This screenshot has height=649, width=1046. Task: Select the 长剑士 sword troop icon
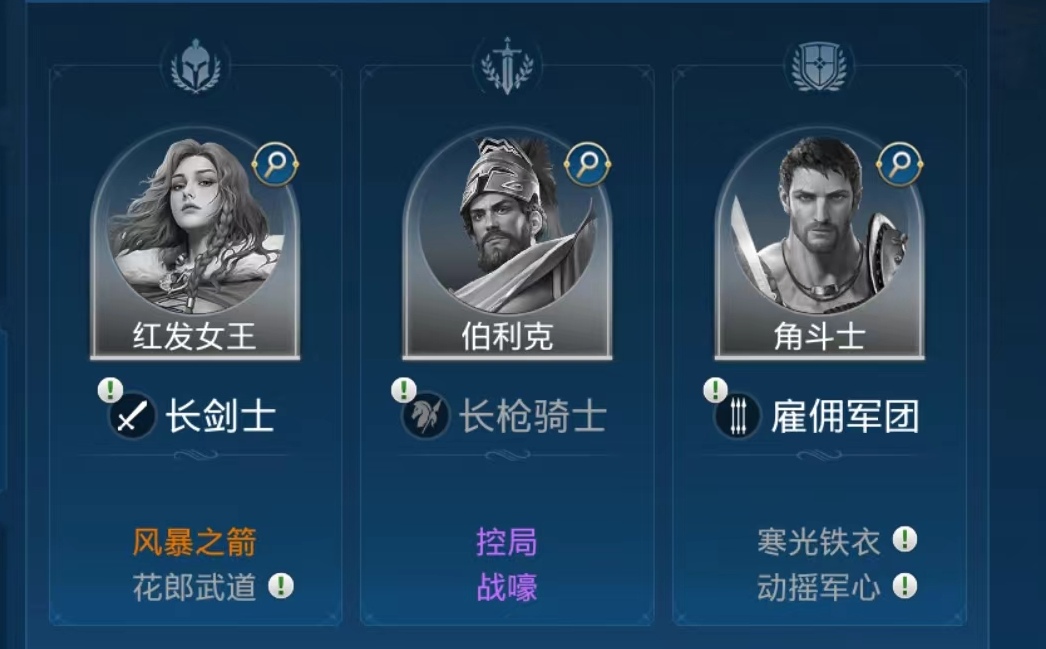(x=133, y=416)
